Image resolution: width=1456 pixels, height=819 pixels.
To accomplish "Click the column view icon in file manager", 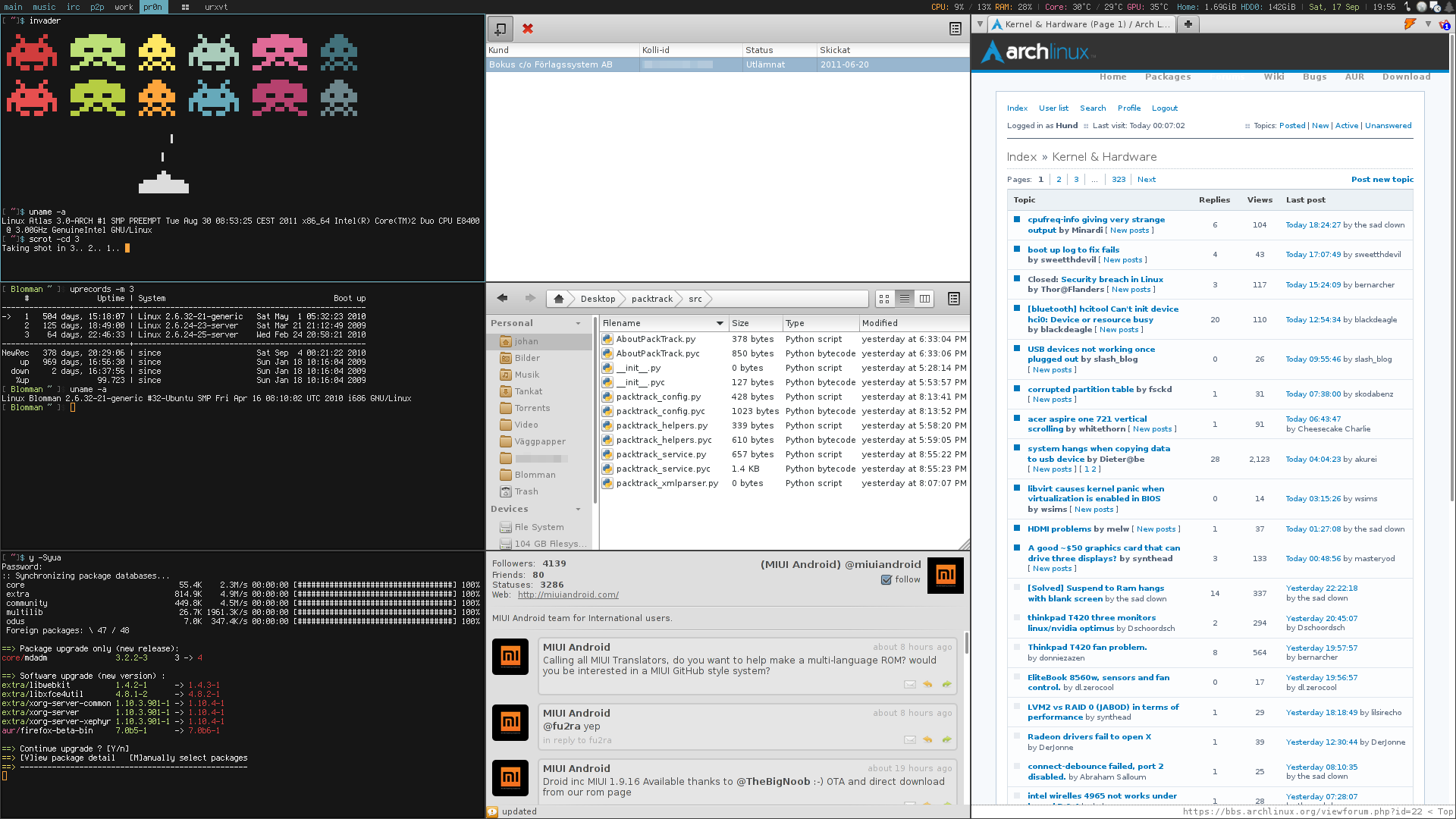I will (924, 298).
